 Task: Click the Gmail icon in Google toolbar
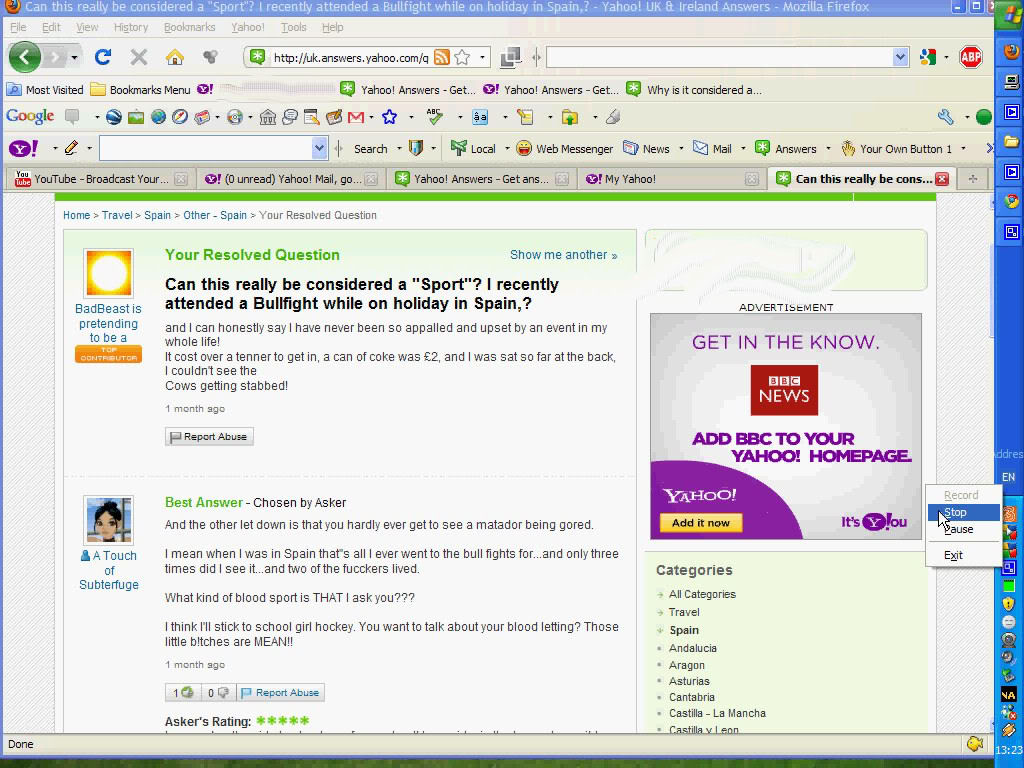(x=356, y=118)
